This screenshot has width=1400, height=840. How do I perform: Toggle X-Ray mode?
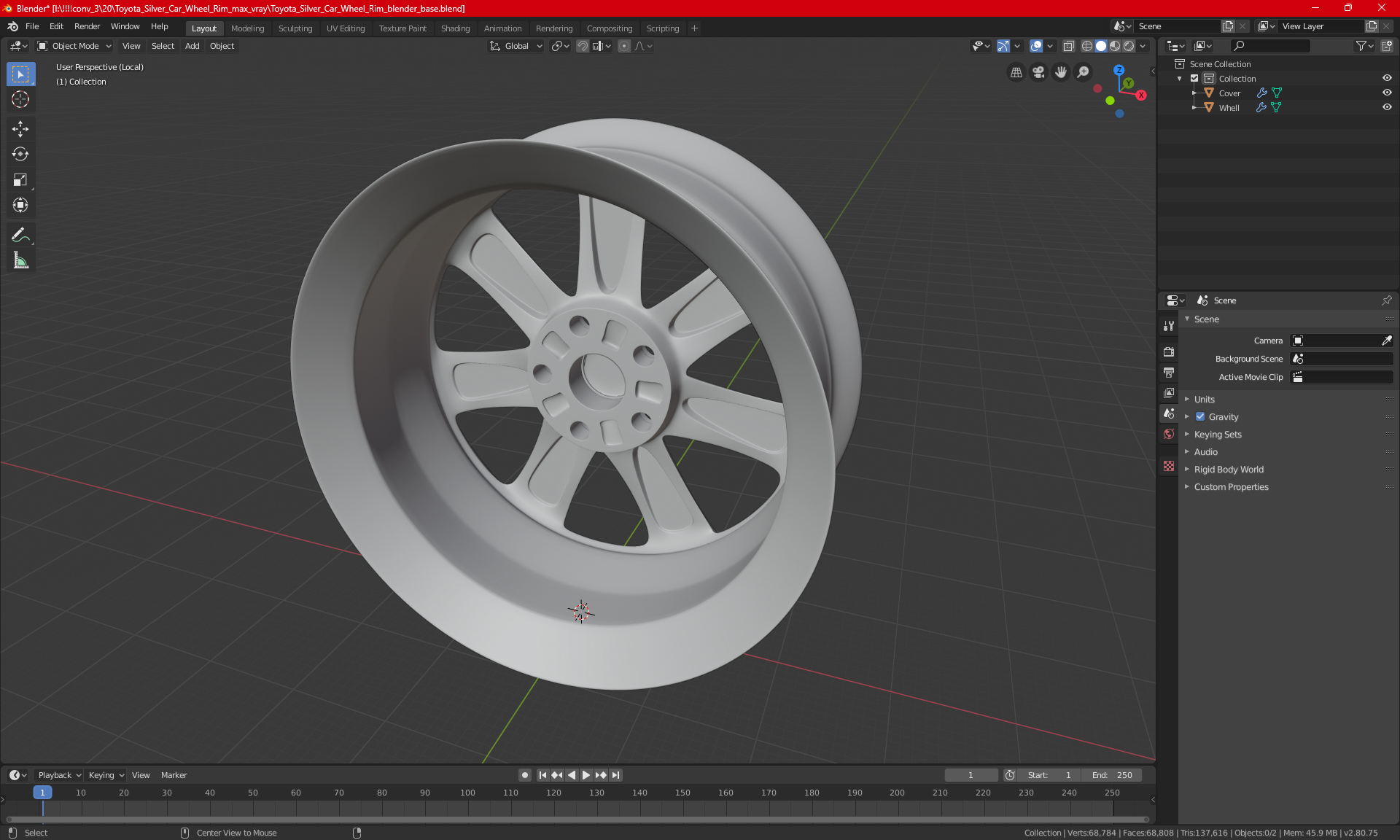[1069, 46]
